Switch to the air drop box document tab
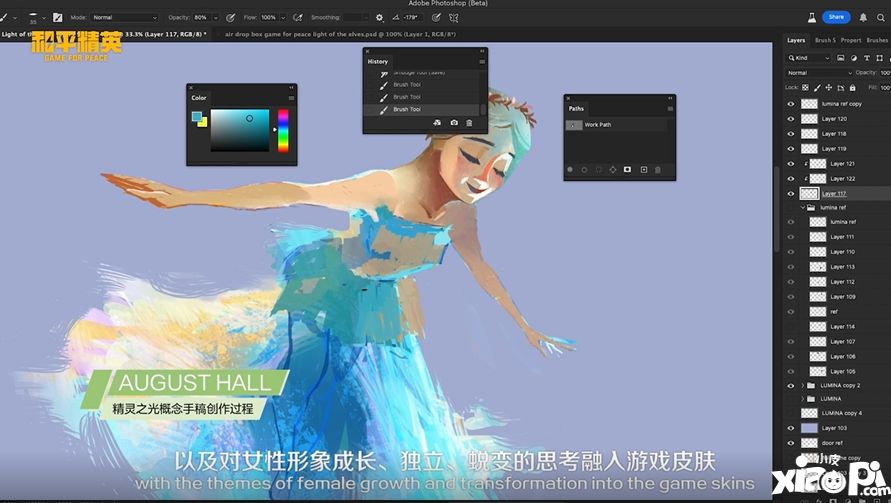This screenshot has height=503, width=891. pos(339,34)
